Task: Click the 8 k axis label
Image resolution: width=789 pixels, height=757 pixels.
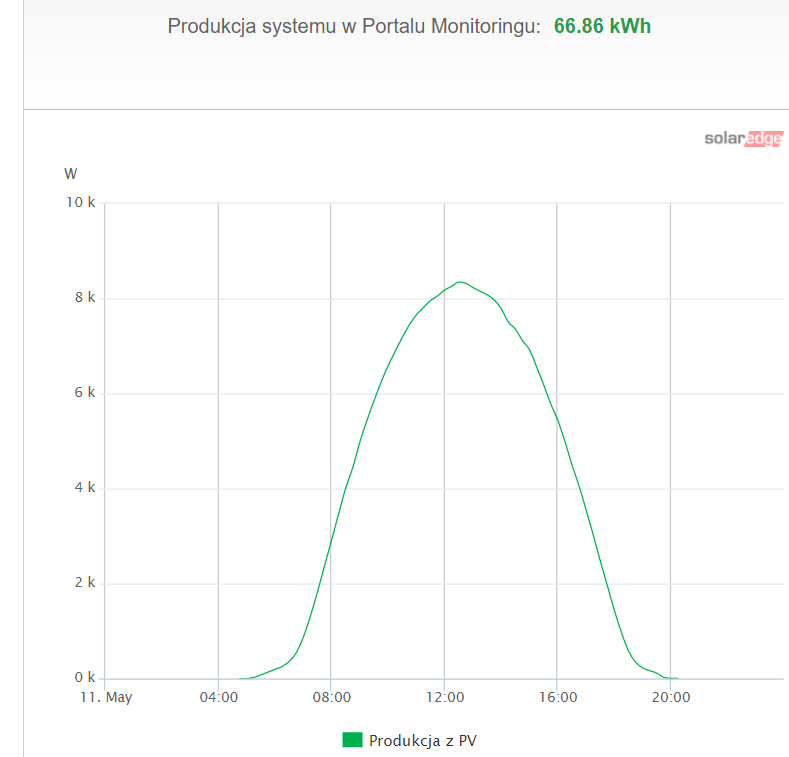Action: point(85,297)
